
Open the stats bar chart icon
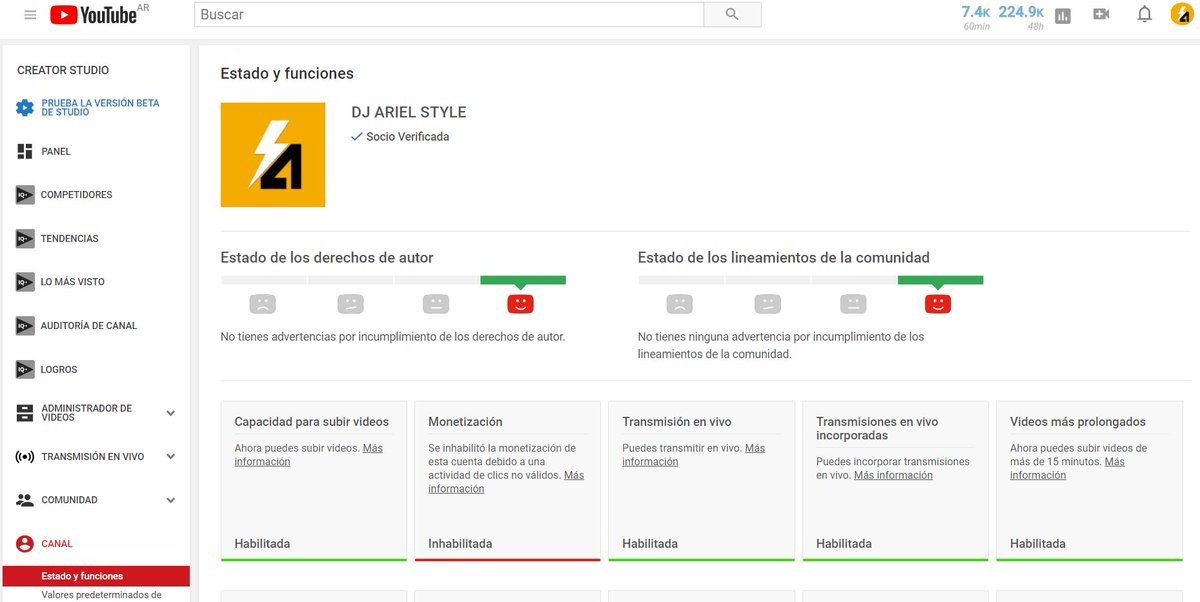(1062, 15)
